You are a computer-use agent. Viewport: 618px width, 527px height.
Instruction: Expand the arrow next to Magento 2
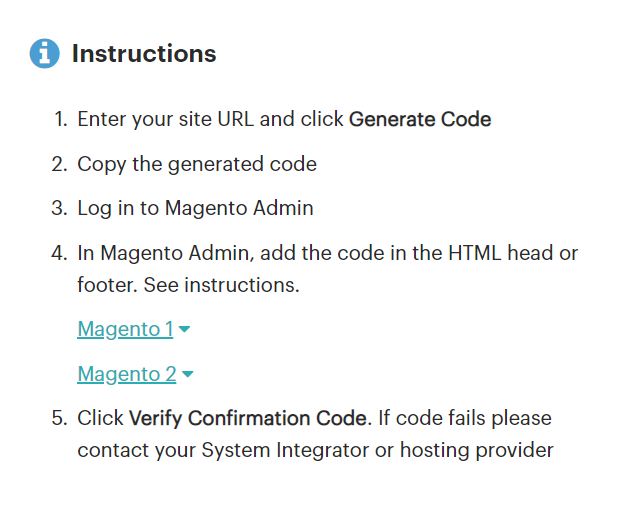coord(188,374)
